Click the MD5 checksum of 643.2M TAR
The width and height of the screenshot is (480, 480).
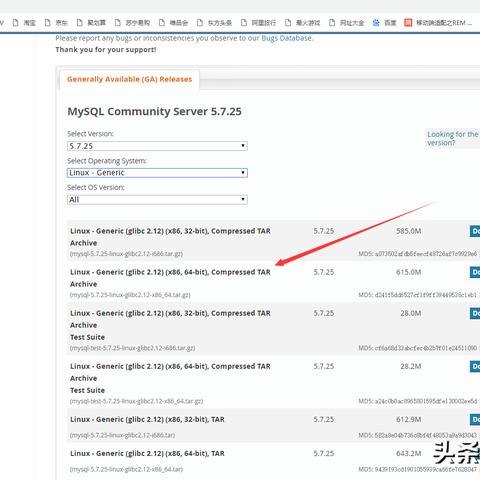coord(418,469)
